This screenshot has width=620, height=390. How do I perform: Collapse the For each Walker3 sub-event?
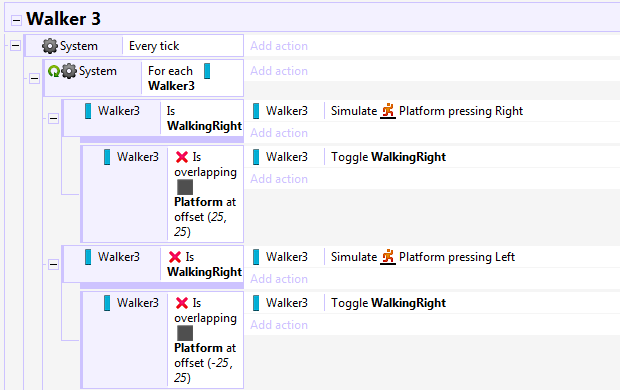pyautogui.click(x=34, y=78)
